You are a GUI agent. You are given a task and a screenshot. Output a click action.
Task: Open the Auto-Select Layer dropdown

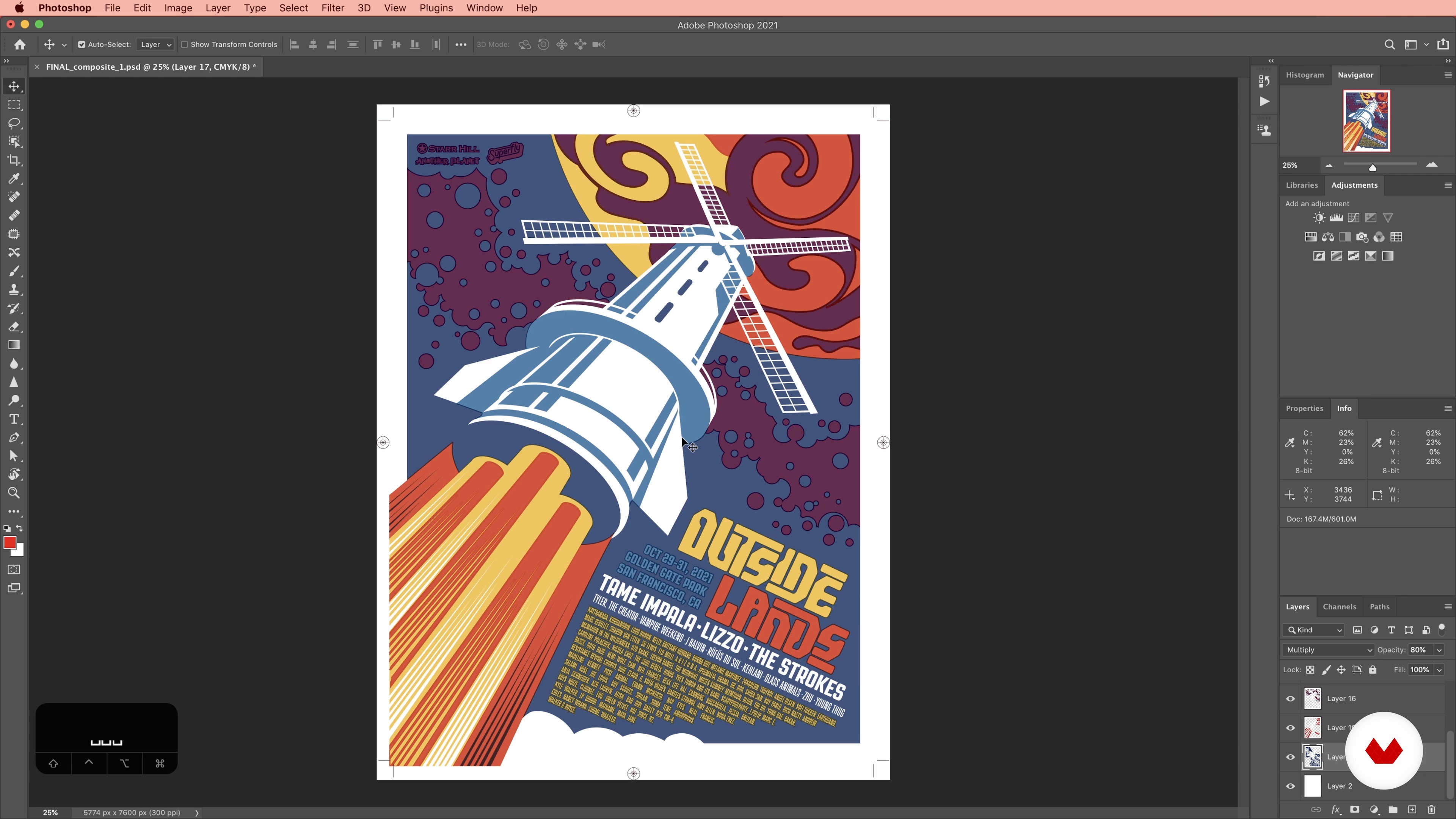pyautogui.click(x=155, y=45)
